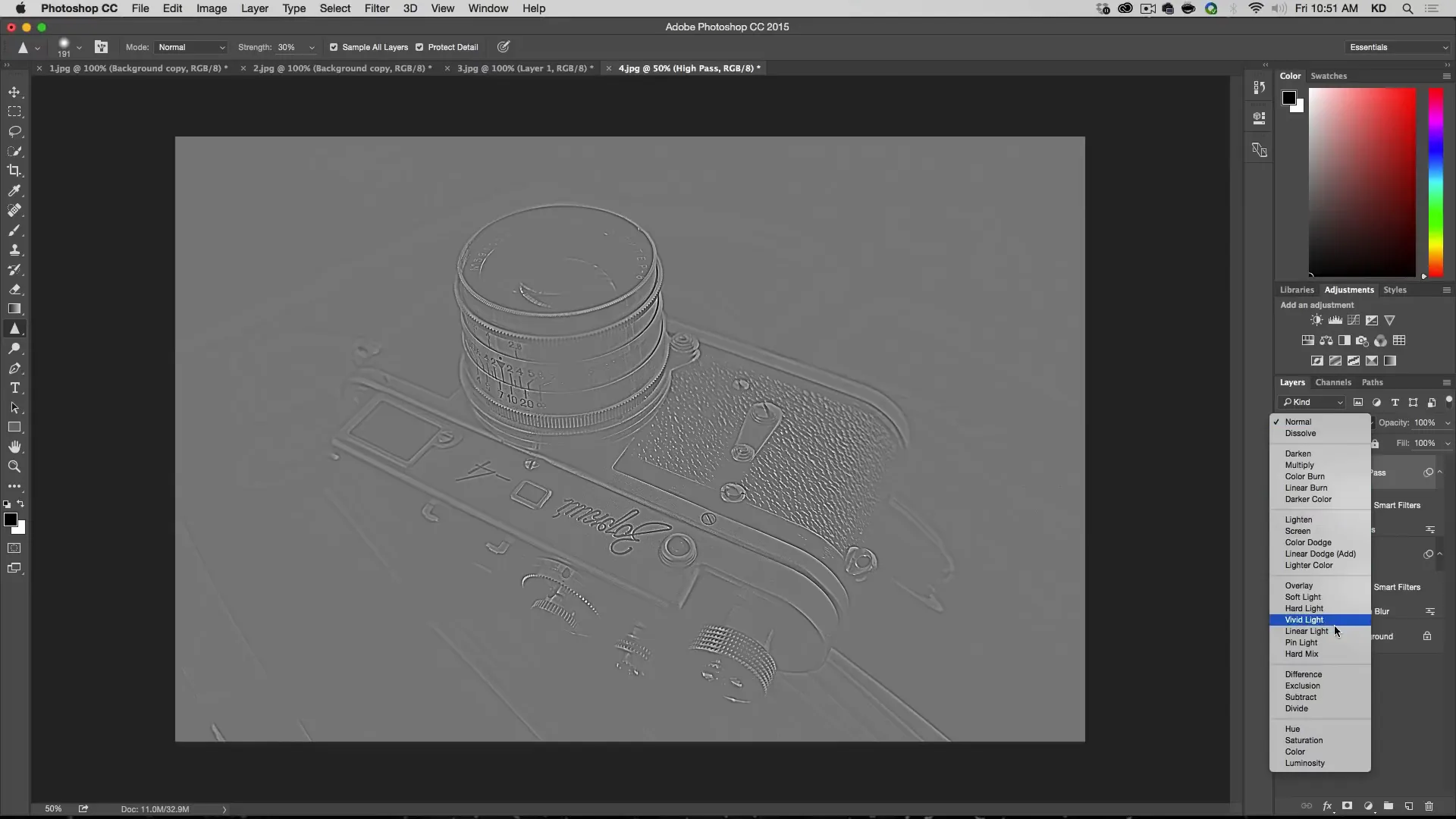
Task: Open the Channels tab
Action: pyautogui.click(x=1333, y=382)
